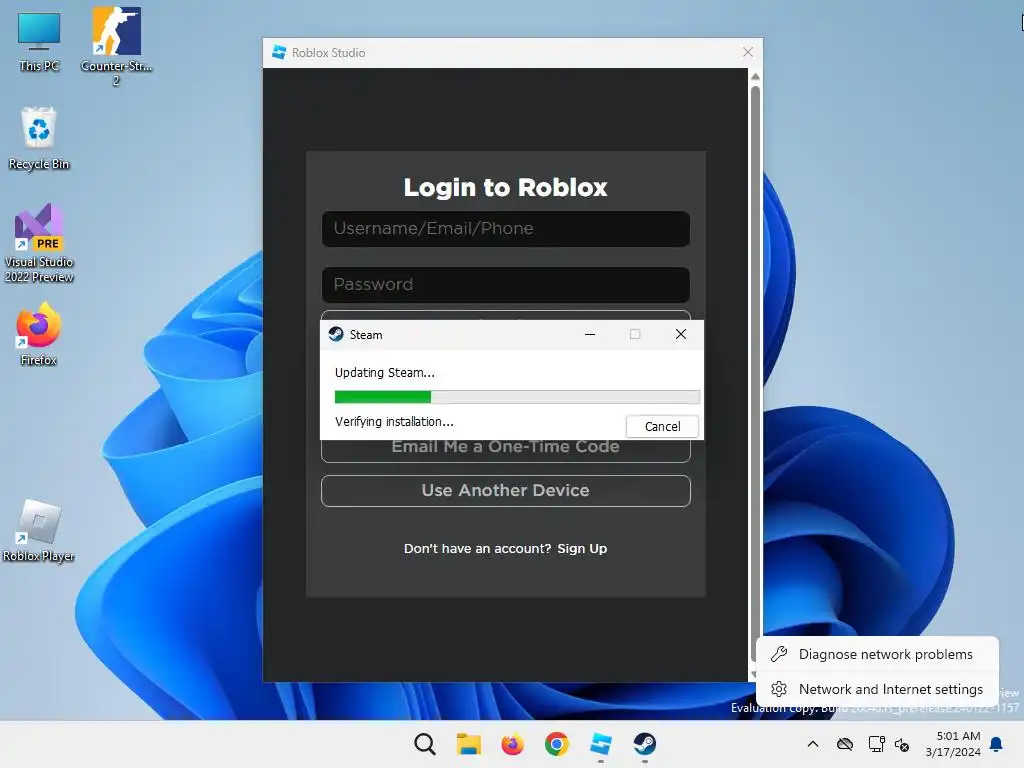
Task: Open notifications bell icon
Action: [996, 744]
